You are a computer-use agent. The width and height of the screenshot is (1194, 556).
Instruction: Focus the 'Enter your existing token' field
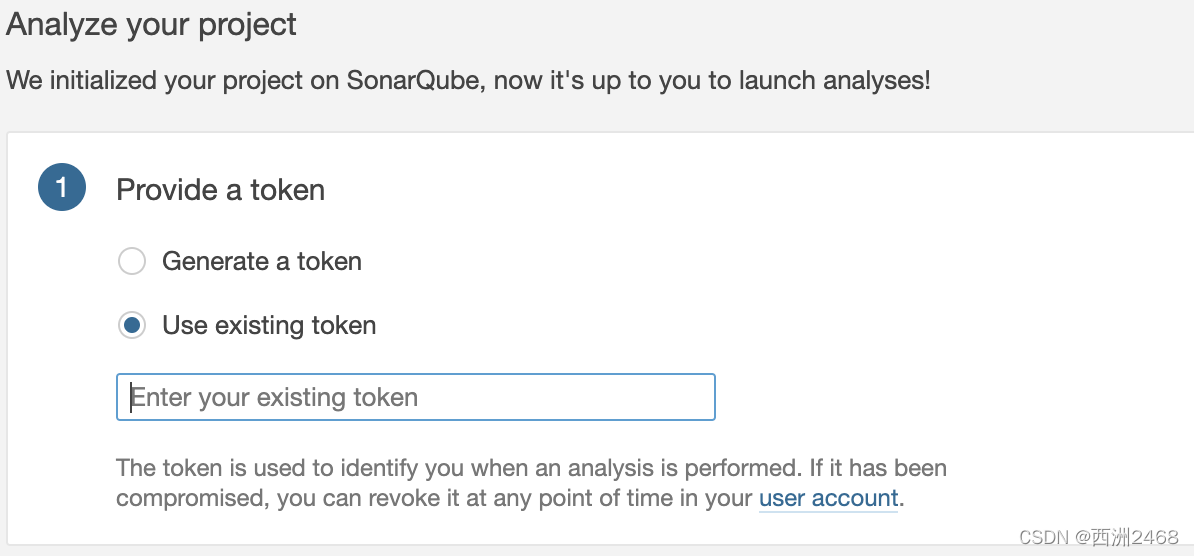coord(416,397)
